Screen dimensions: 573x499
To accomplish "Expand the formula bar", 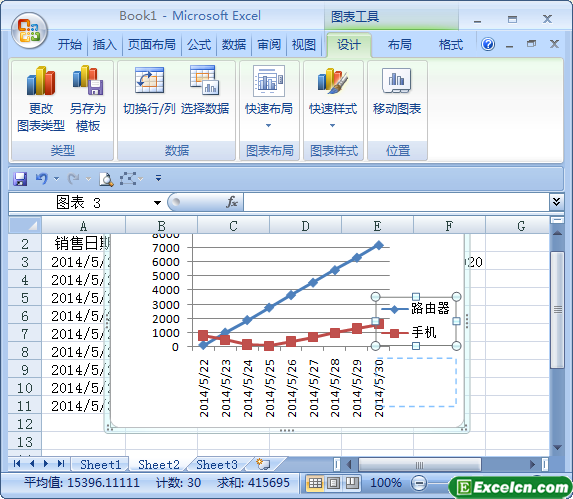I will pyautogui.click(x=556, y=202).
